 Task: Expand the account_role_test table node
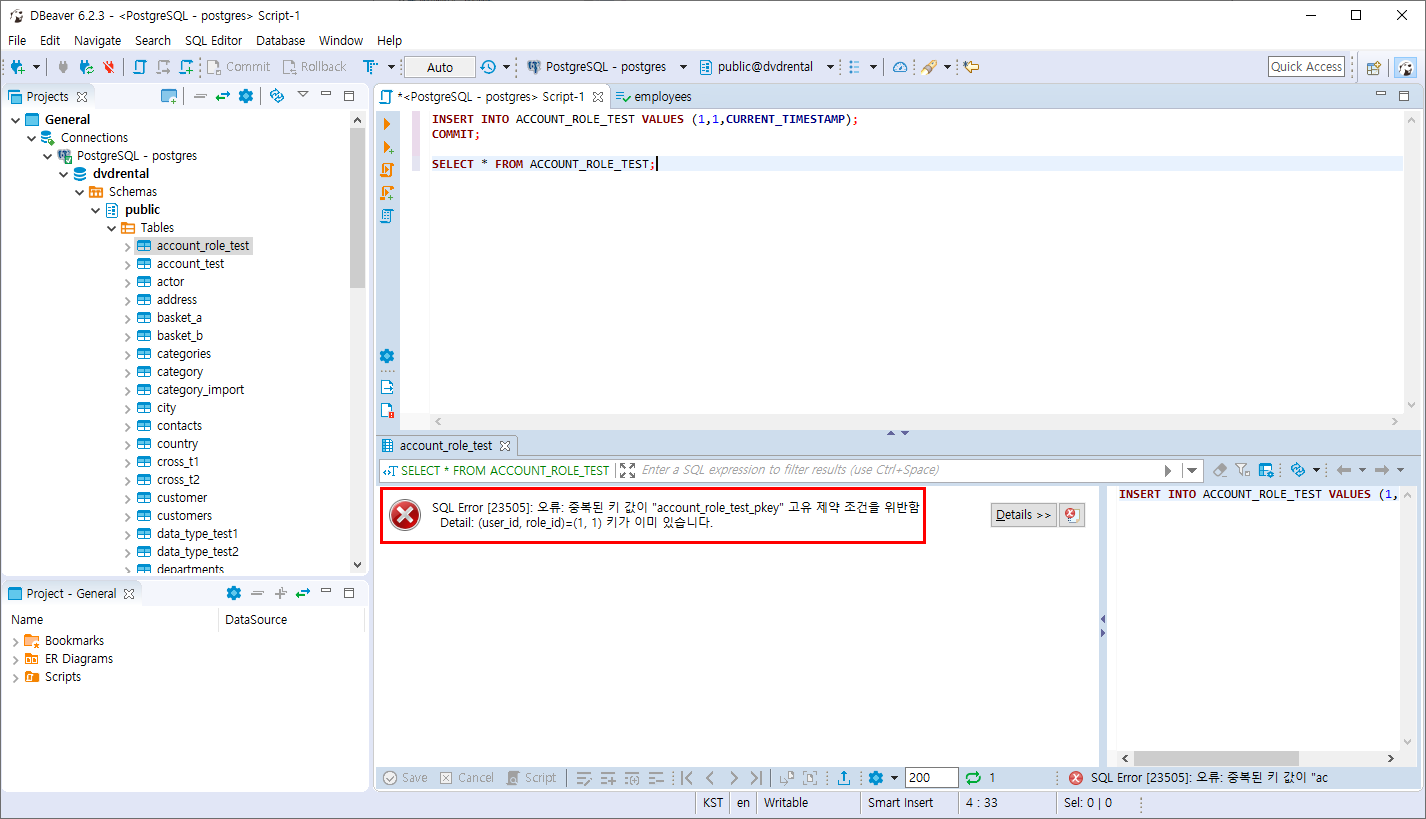coord(127,246)
